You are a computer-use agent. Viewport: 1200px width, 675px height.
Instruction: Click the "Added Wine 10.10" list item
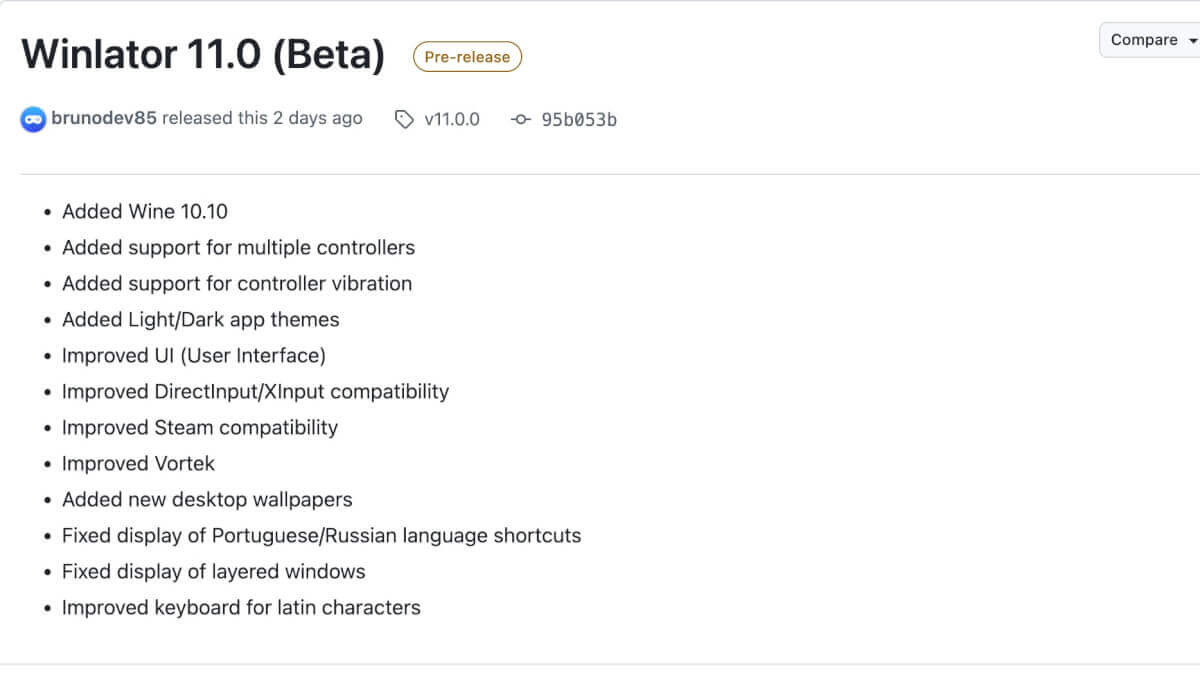(x=145, y=211)
